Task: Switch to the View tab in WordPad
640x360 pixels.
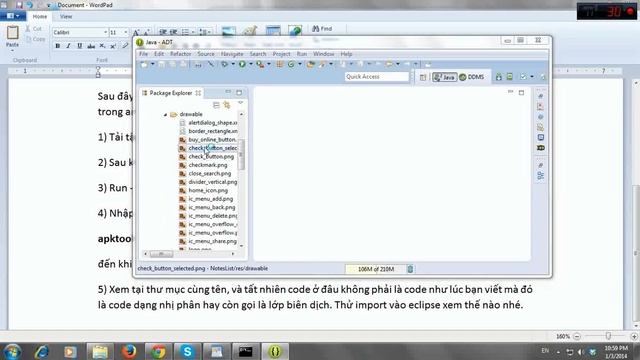Action: (x=66, y=17)
